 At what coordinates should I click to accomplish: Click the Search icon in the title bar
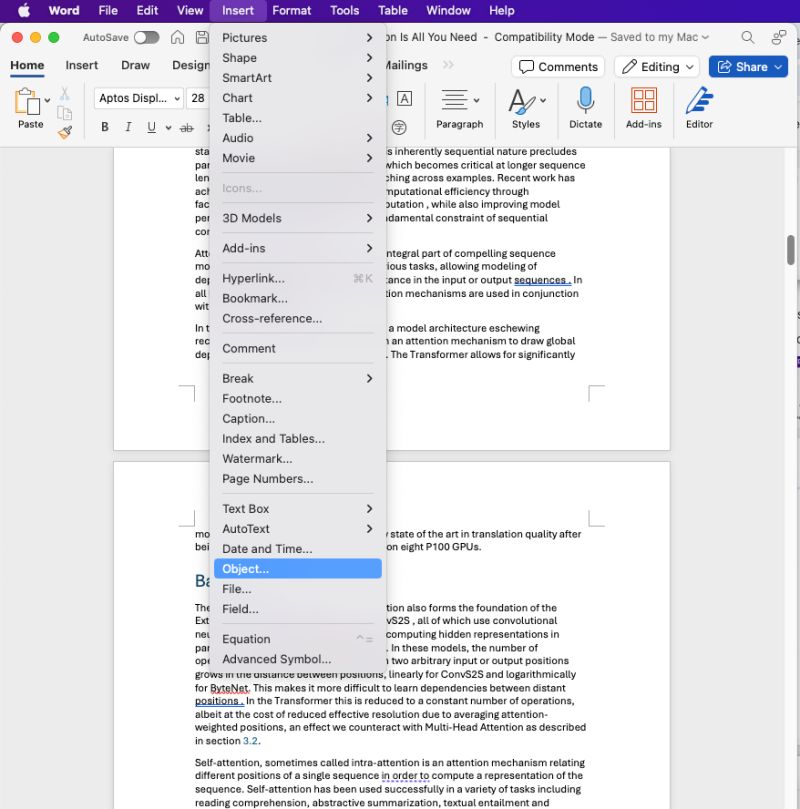click(x=746, y=36)
